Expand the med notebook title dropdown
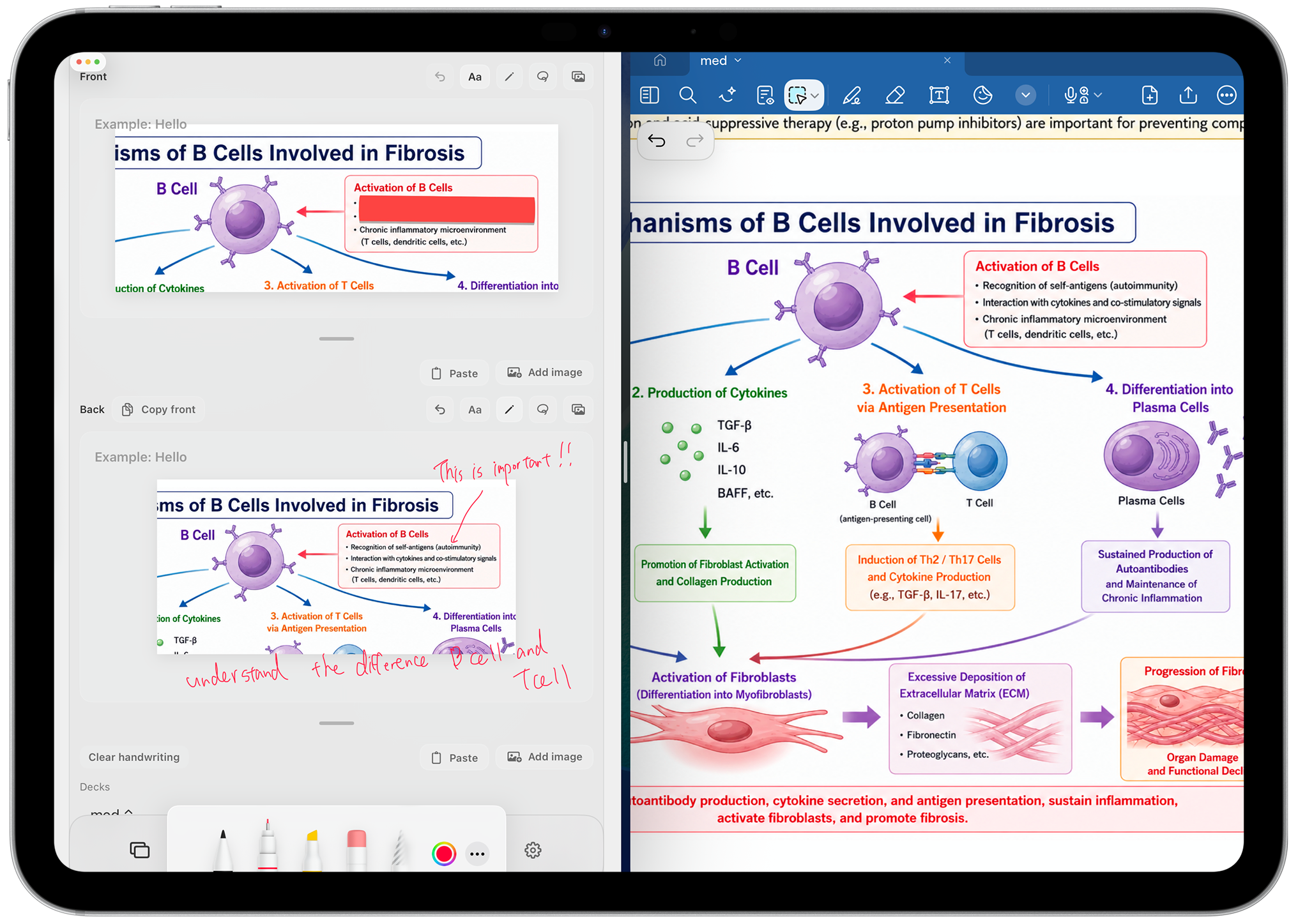This screenshot has width=1298, height=924. [738, 60]
